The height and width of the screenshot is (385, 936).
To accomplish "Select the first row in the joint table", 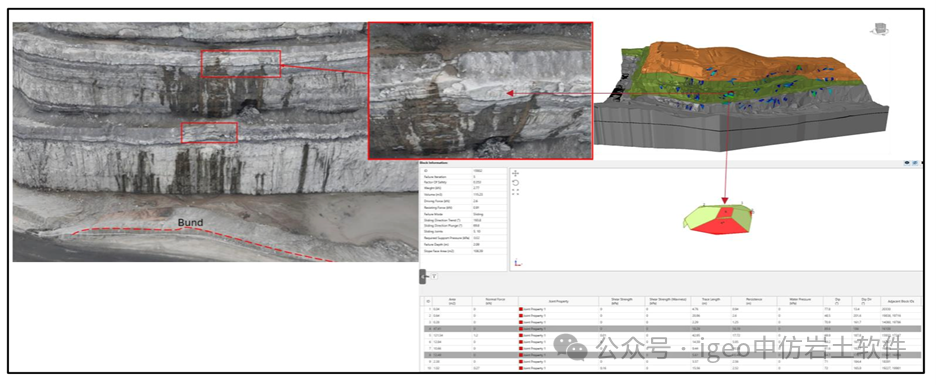I will pyautogui.click(x=671, y=309).
